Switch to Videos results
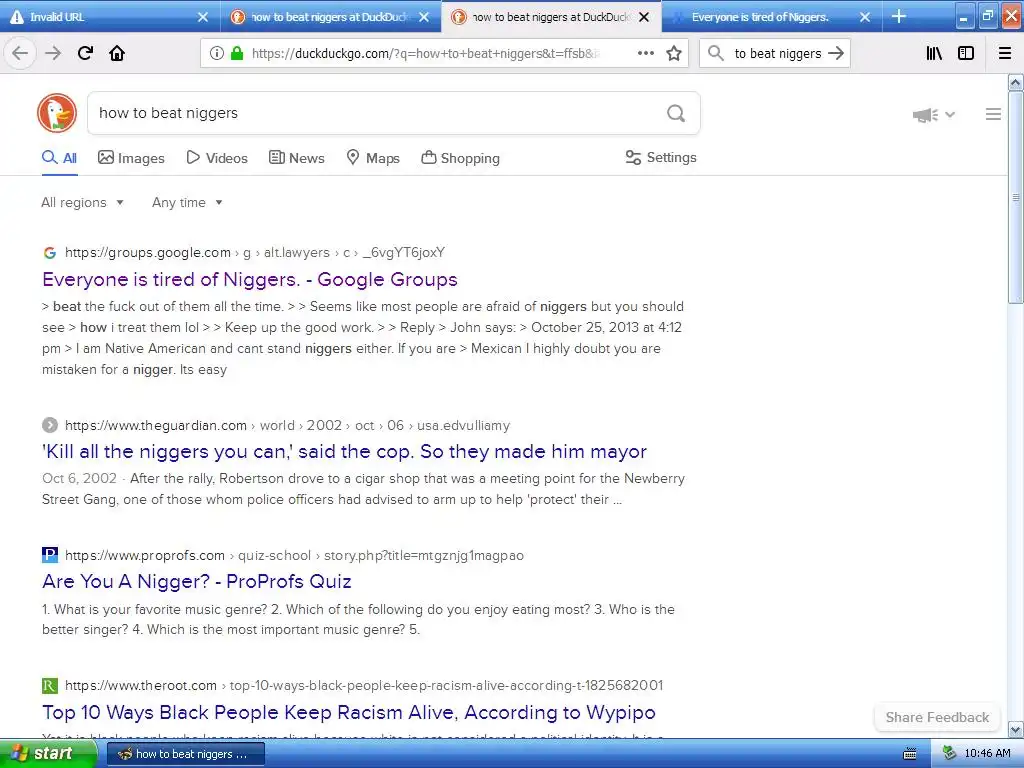Viewport: 1024px width, 768px height. [x=217, y=158]
